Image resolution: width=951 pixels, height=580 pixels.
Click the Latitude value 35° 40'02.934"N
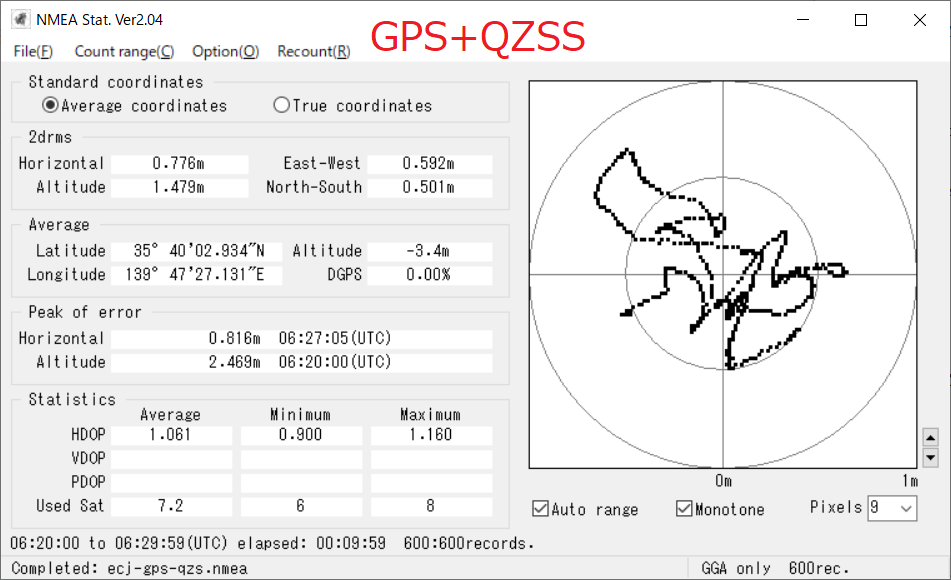tap(197, 251)
